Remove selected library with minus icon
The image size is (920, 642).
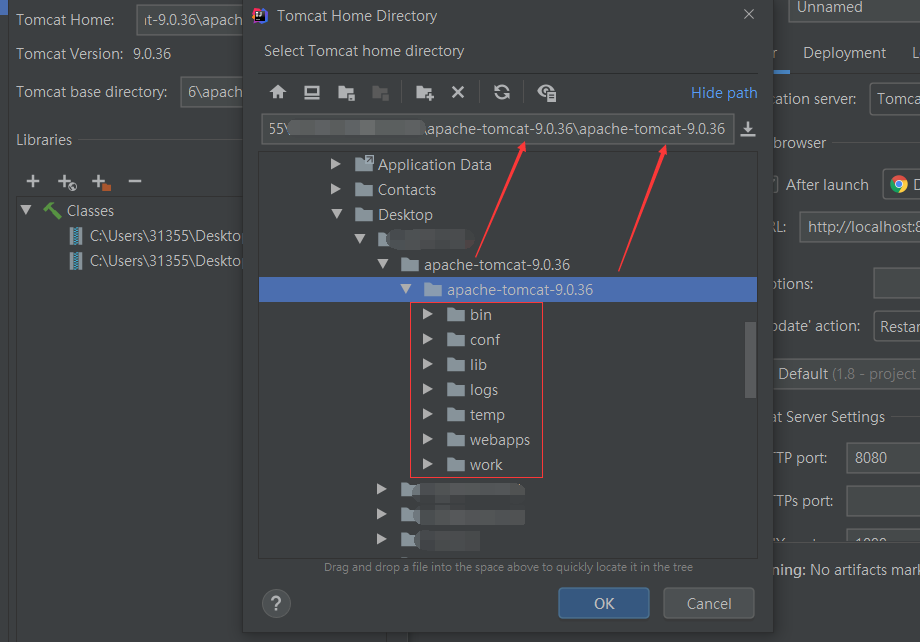135,181
